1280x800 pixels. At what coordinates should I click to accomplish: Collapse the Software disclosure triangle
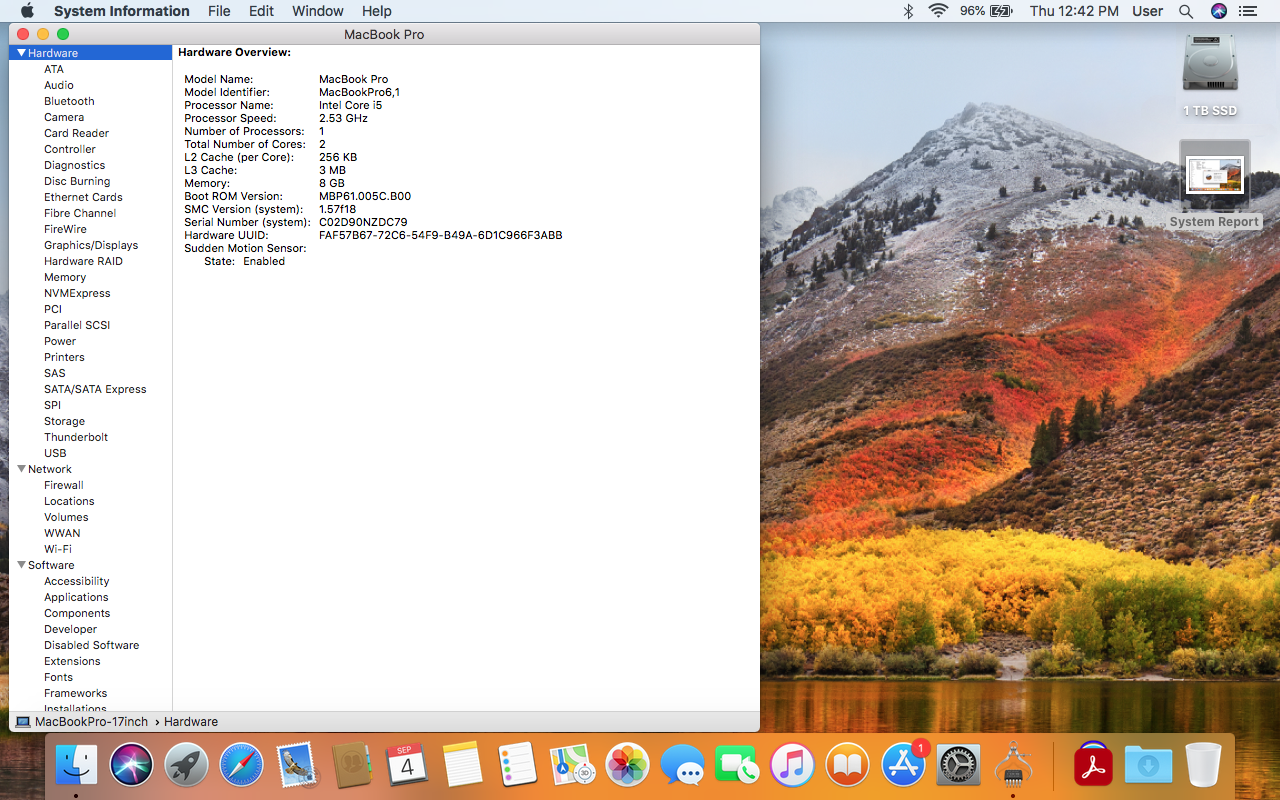[x=21, y=565]
